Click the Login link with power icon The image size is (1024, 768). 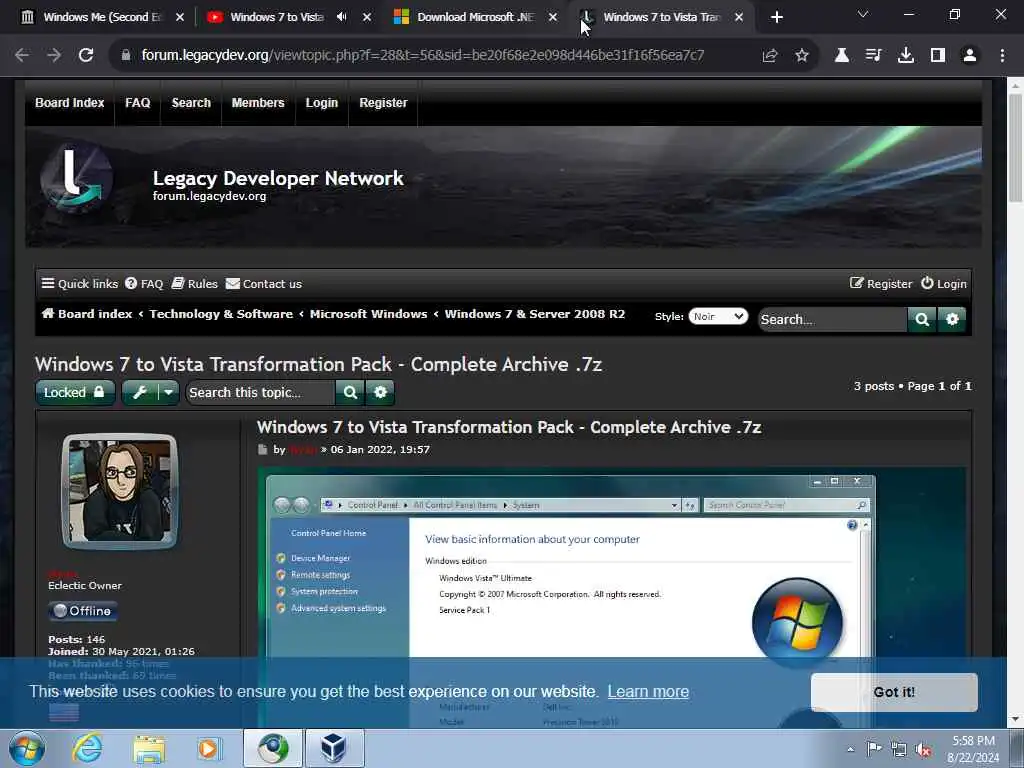pos(944,284)
